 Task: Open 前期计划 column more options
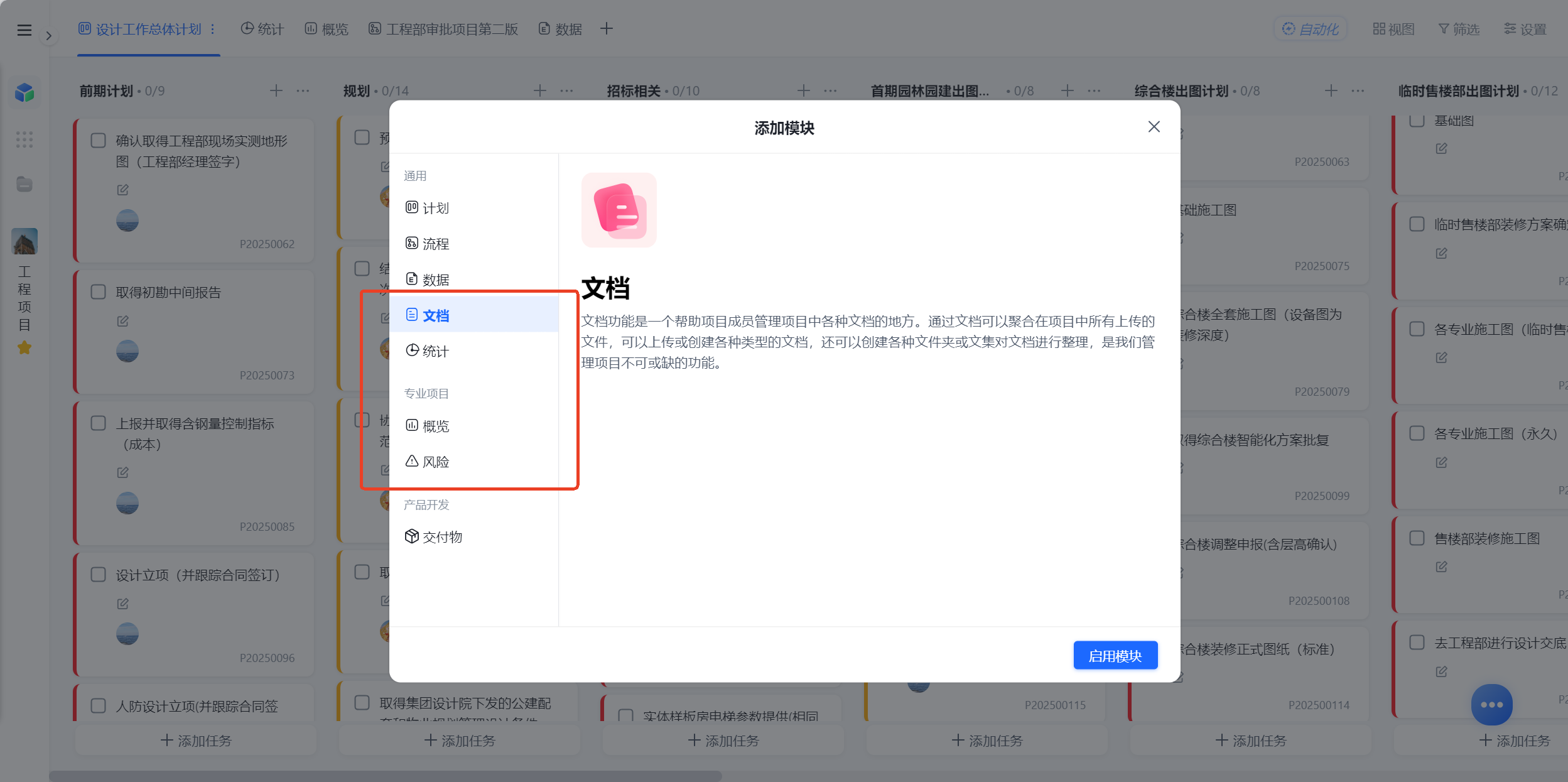pyautogui.click(x=303, y=91)
